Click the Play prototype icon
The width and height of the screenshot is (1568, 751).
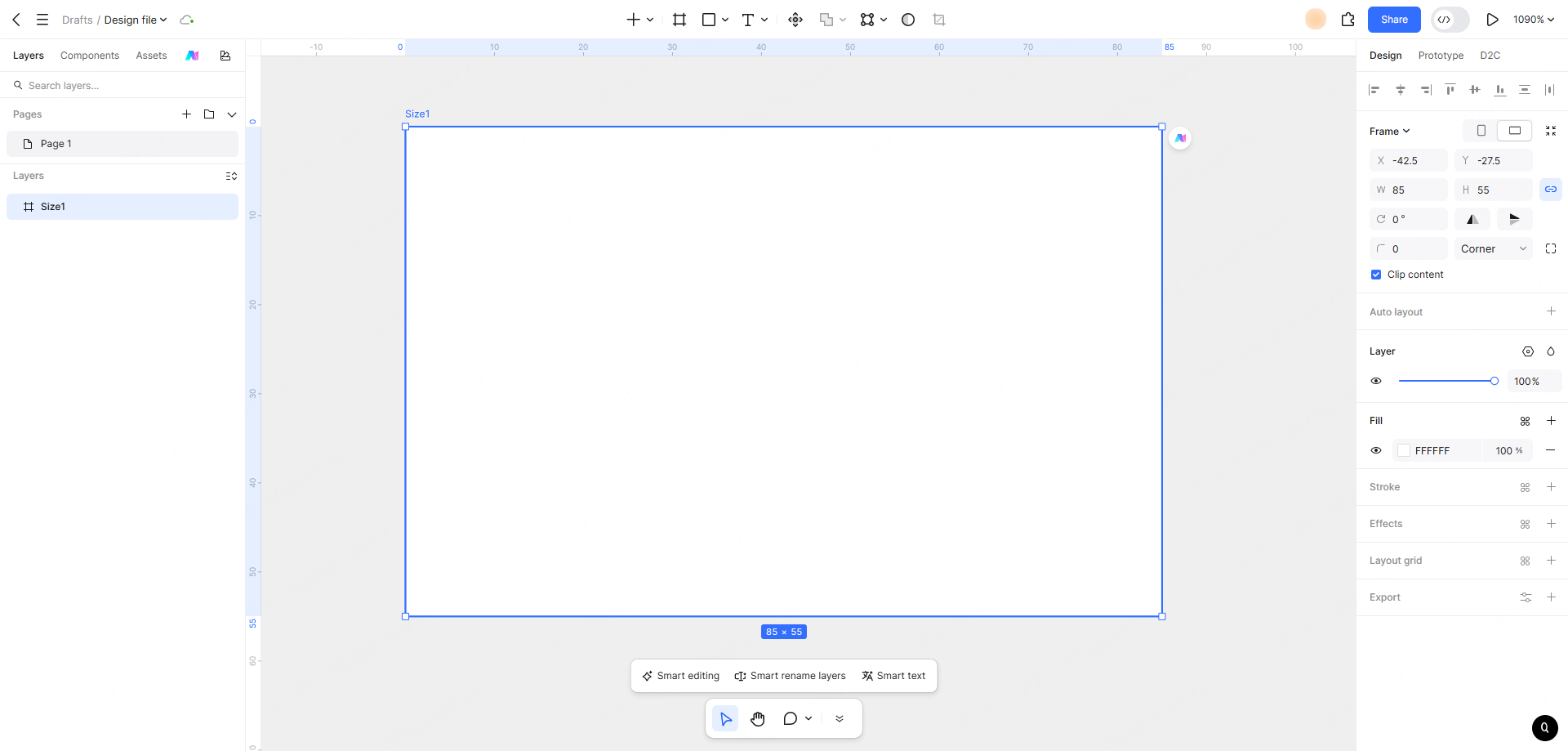pyautogui.click(x=1492, y=20)
